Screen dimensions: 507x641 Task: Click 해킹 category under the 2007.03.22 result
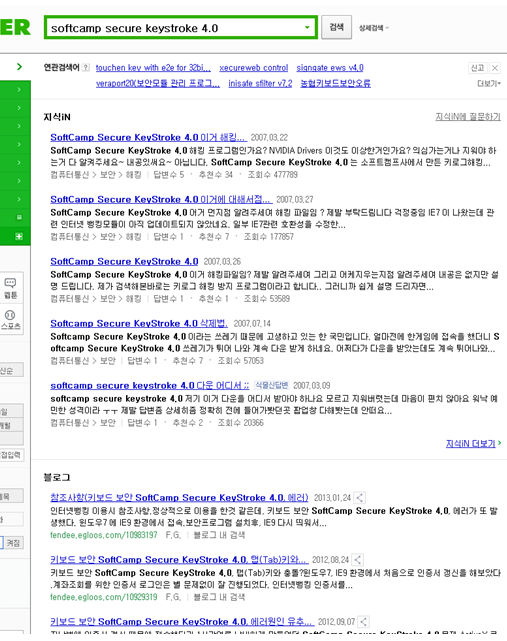(133, 175)
